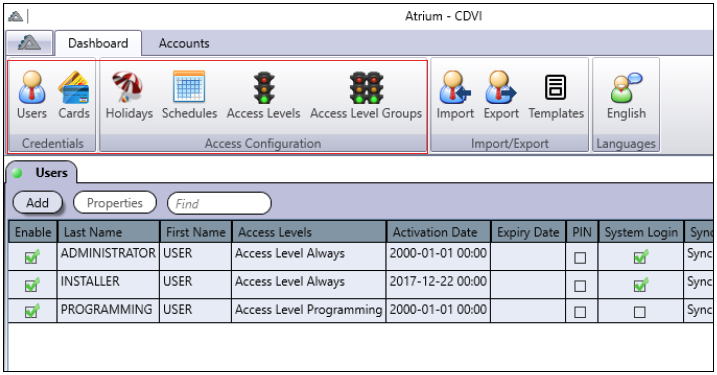The width and height of the screenshot is (717, 375).
Task: Toggle System Login for PROGRAMMING row
Action: (640, 312)
